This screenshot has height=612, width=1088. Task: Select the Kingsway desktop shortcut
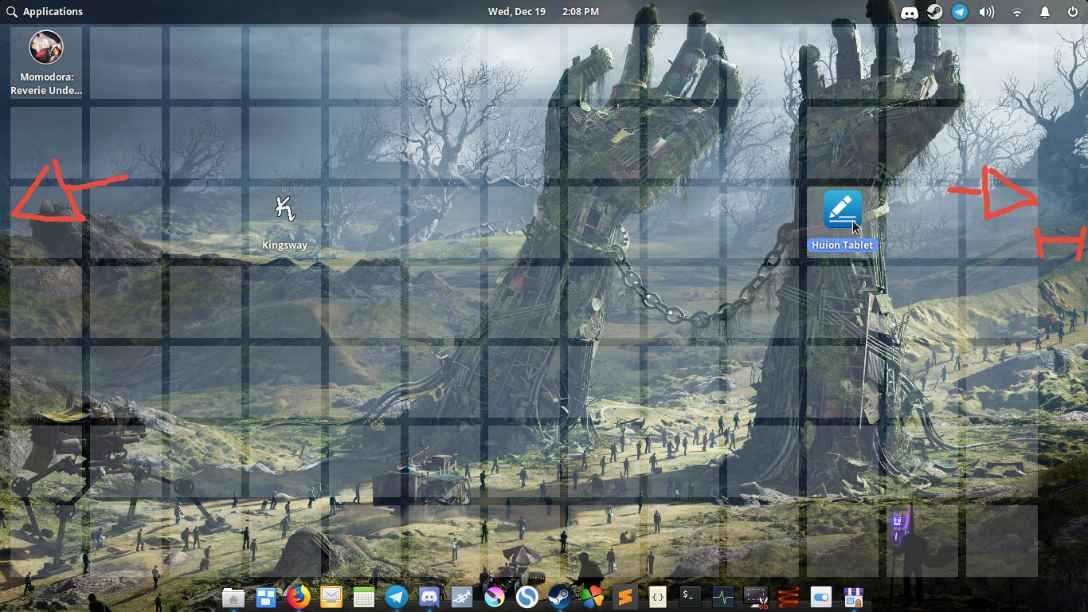pyautogui.click(x=284, y=222)
